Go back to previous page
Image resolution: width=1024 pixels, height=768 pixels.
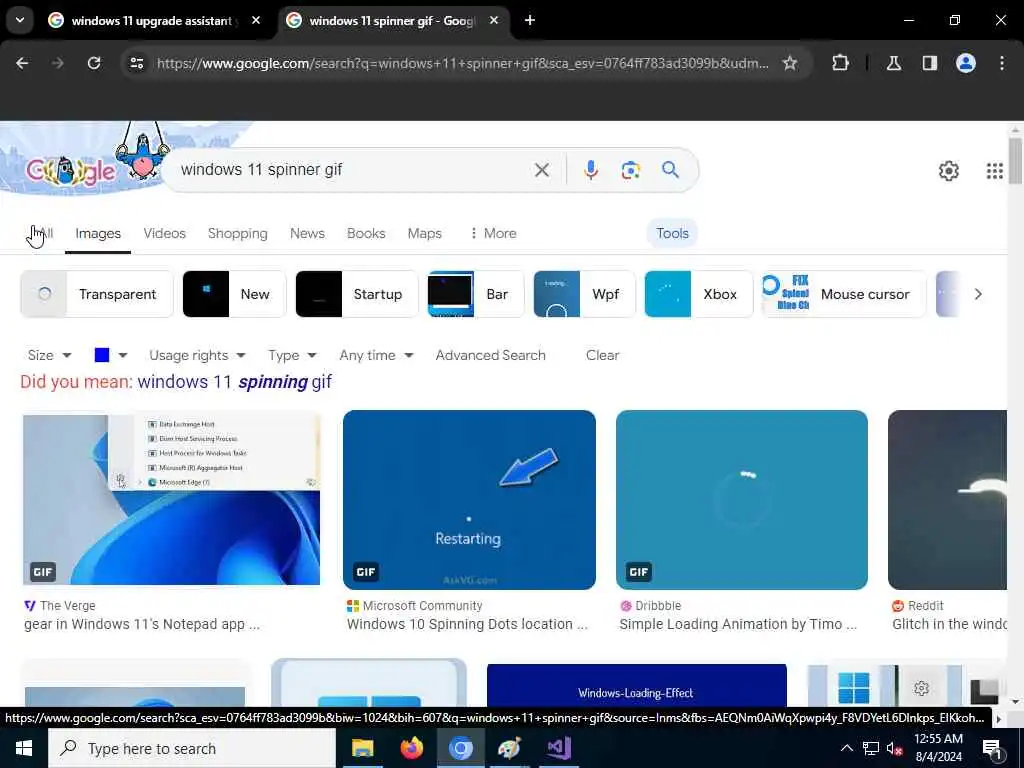point(22,63)
